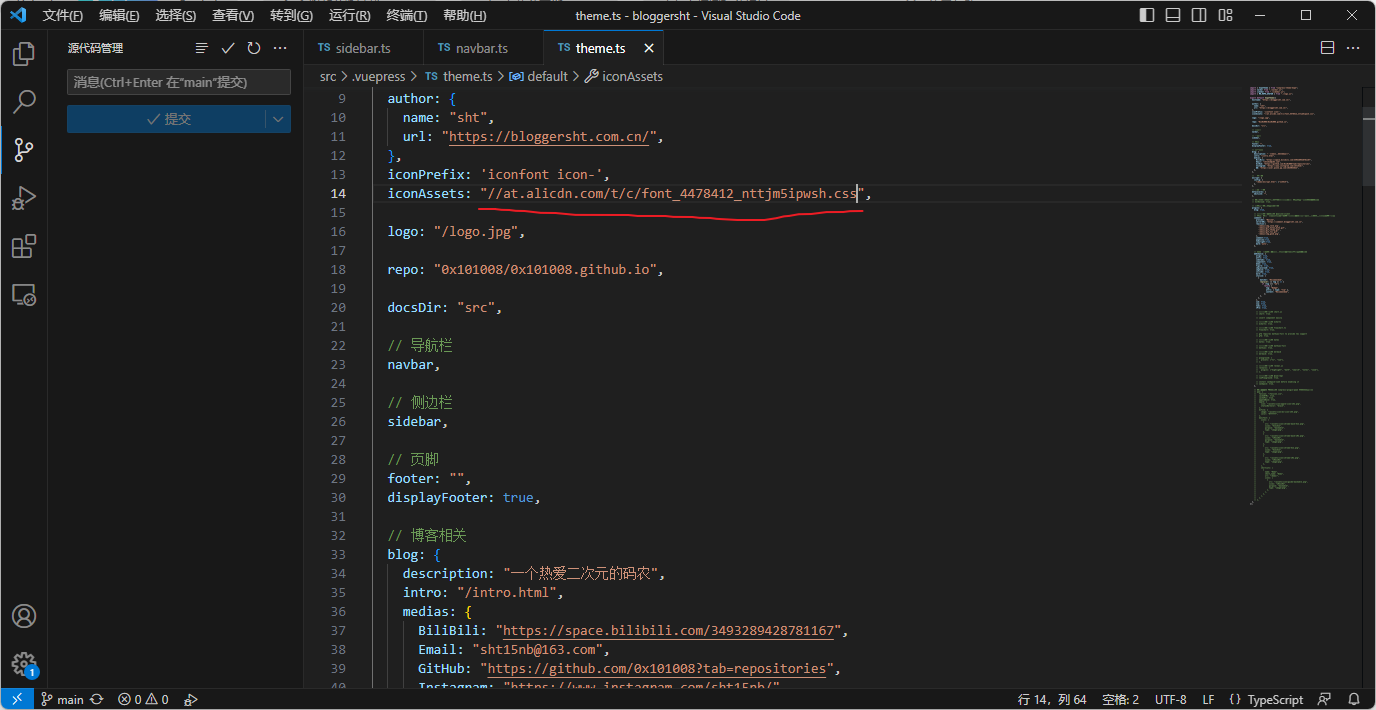
Task: Click the main branch in status bar
Action: pos(62,699)
